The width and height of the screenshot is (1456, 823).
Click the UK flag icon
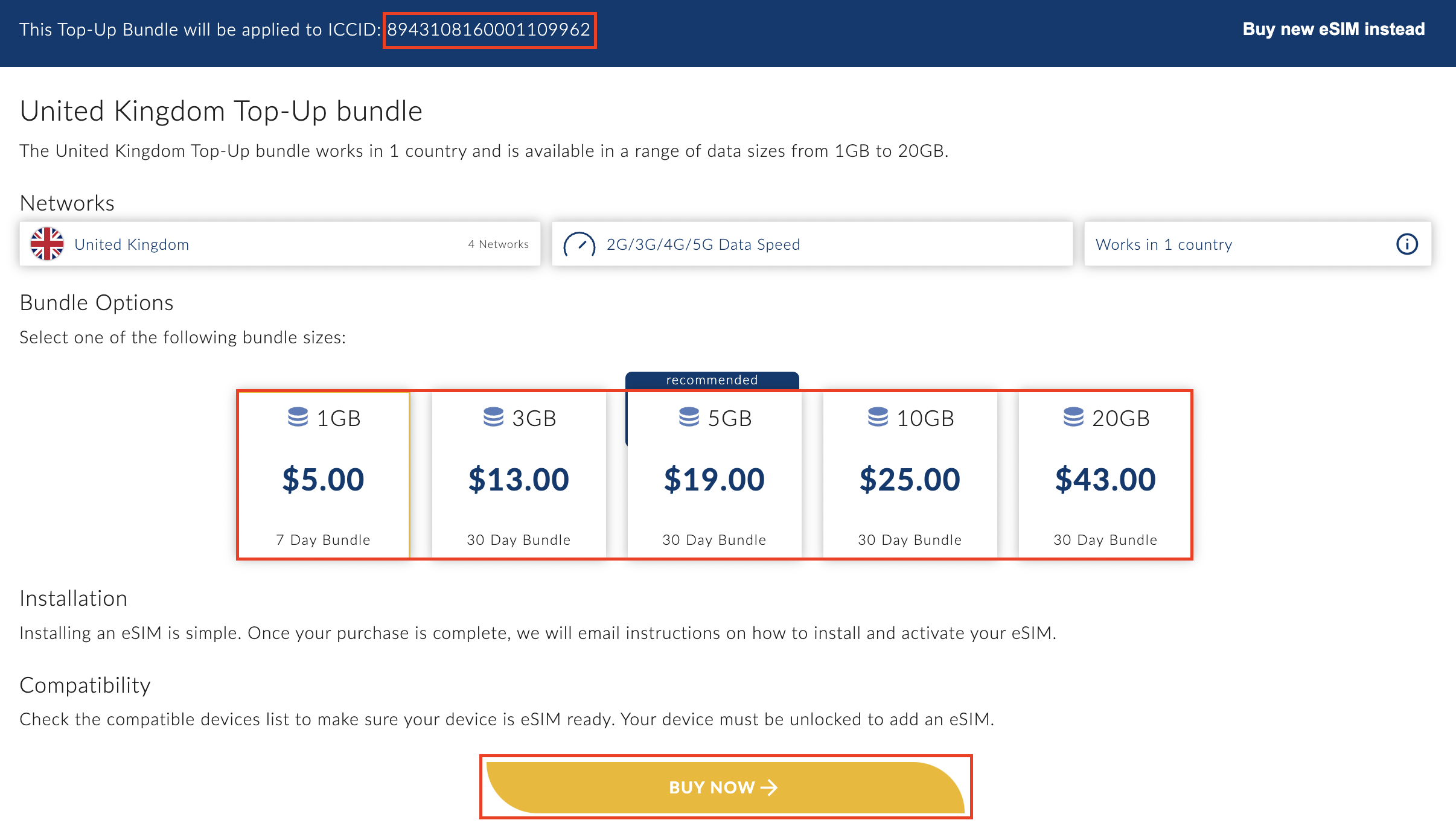pyautogui.click(x=47, y=244)
